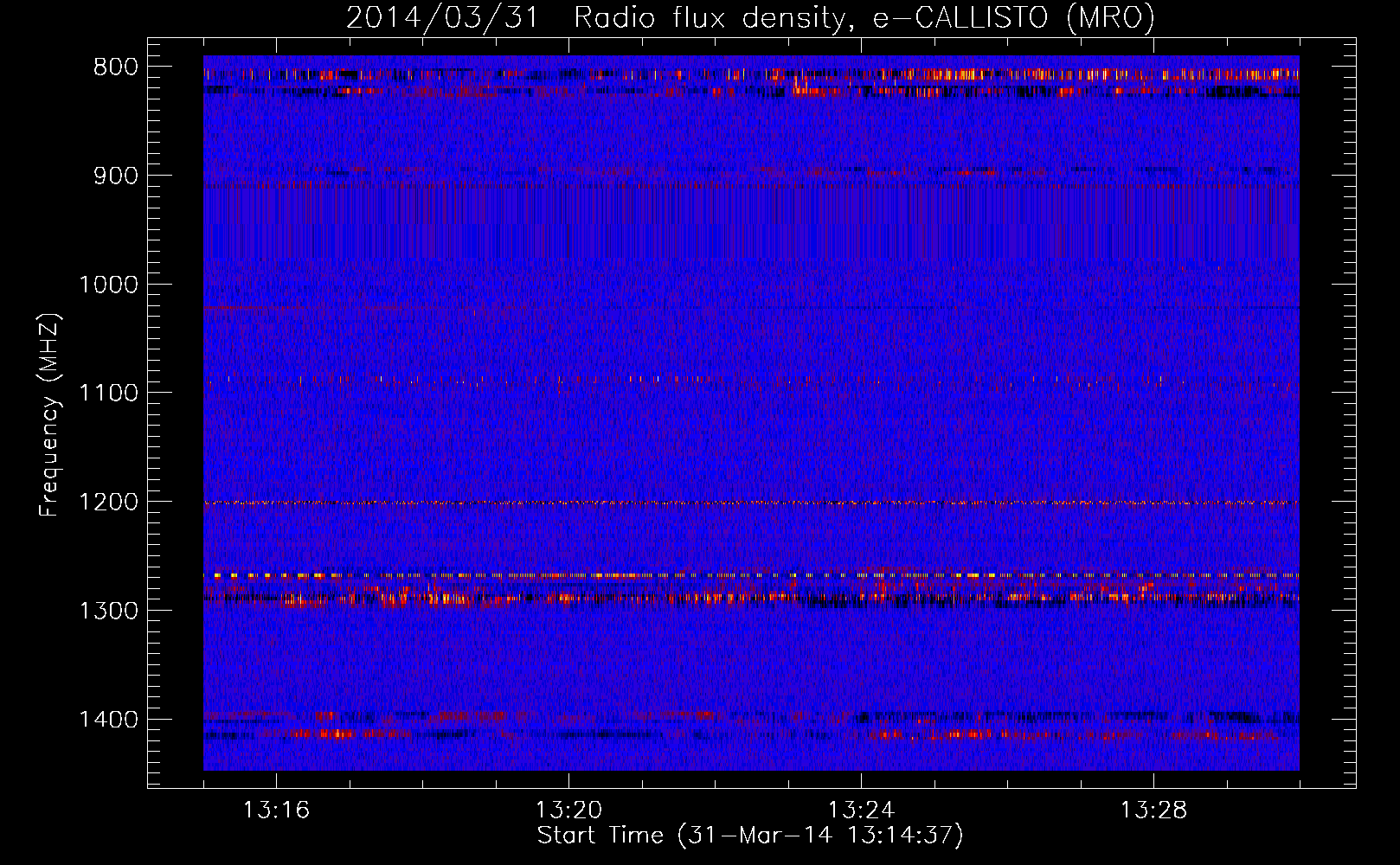
Task: Select the 1100 frequency axis label
Action: [108, 394]
